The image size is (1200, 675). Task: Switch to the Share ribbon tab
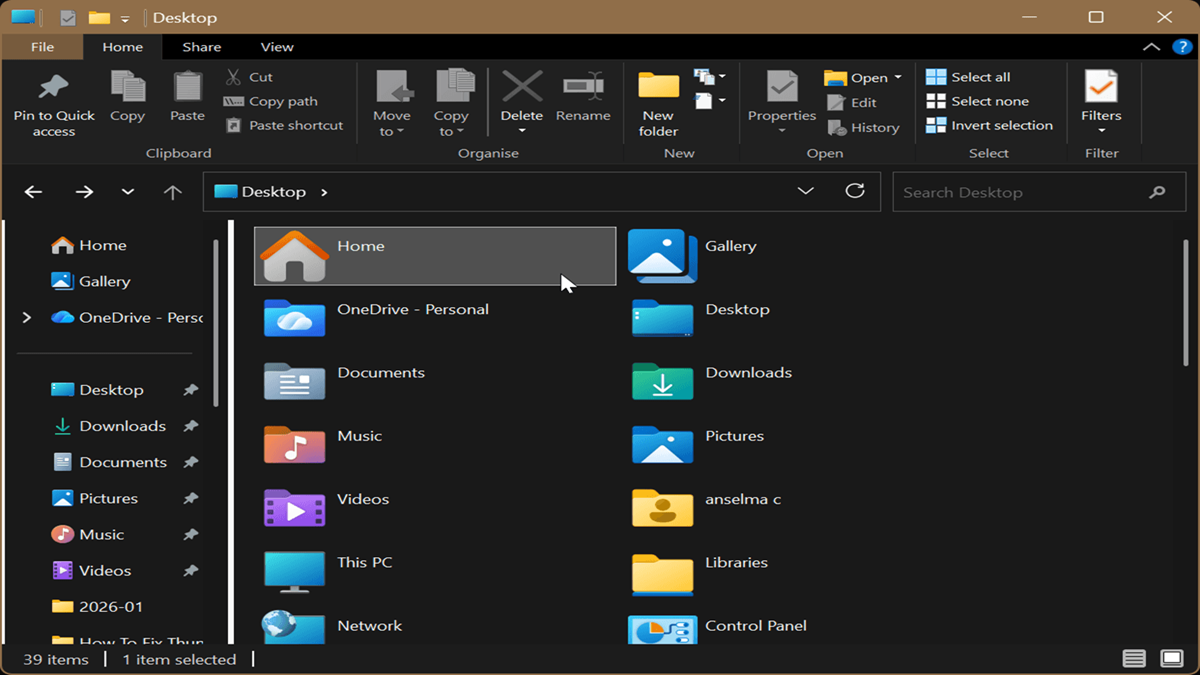click(x=202, y=47)
